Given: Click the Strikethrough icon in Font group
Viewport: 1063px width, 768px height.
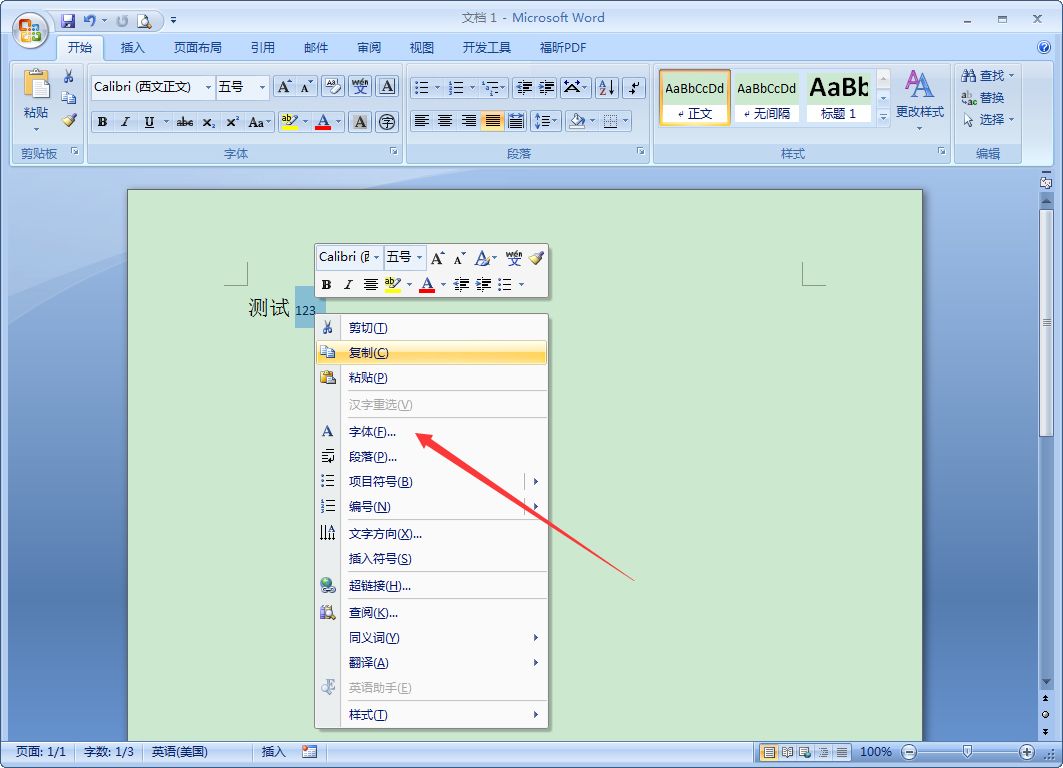Looking at the screenshot, I should [184, 121].
